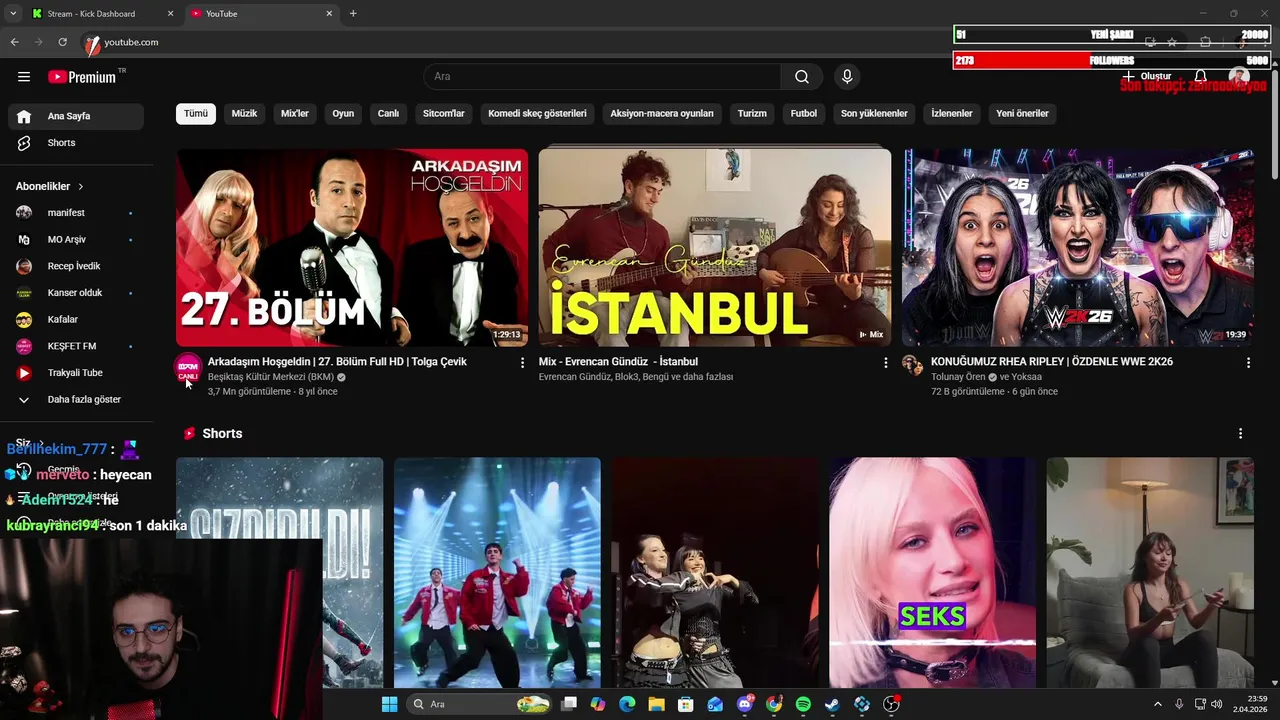1280x720 pixels.
Task: Select the İzlenenler filter chip
Action: click(952, 114)
